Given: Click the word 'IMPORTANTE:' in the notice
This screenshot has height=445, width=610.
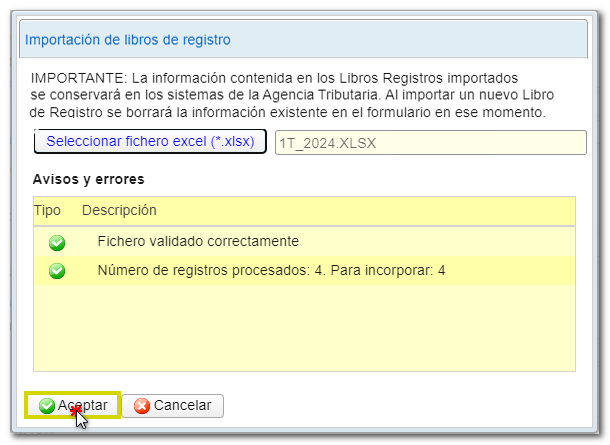Looking at the screenshot, I should pos(73,77).
